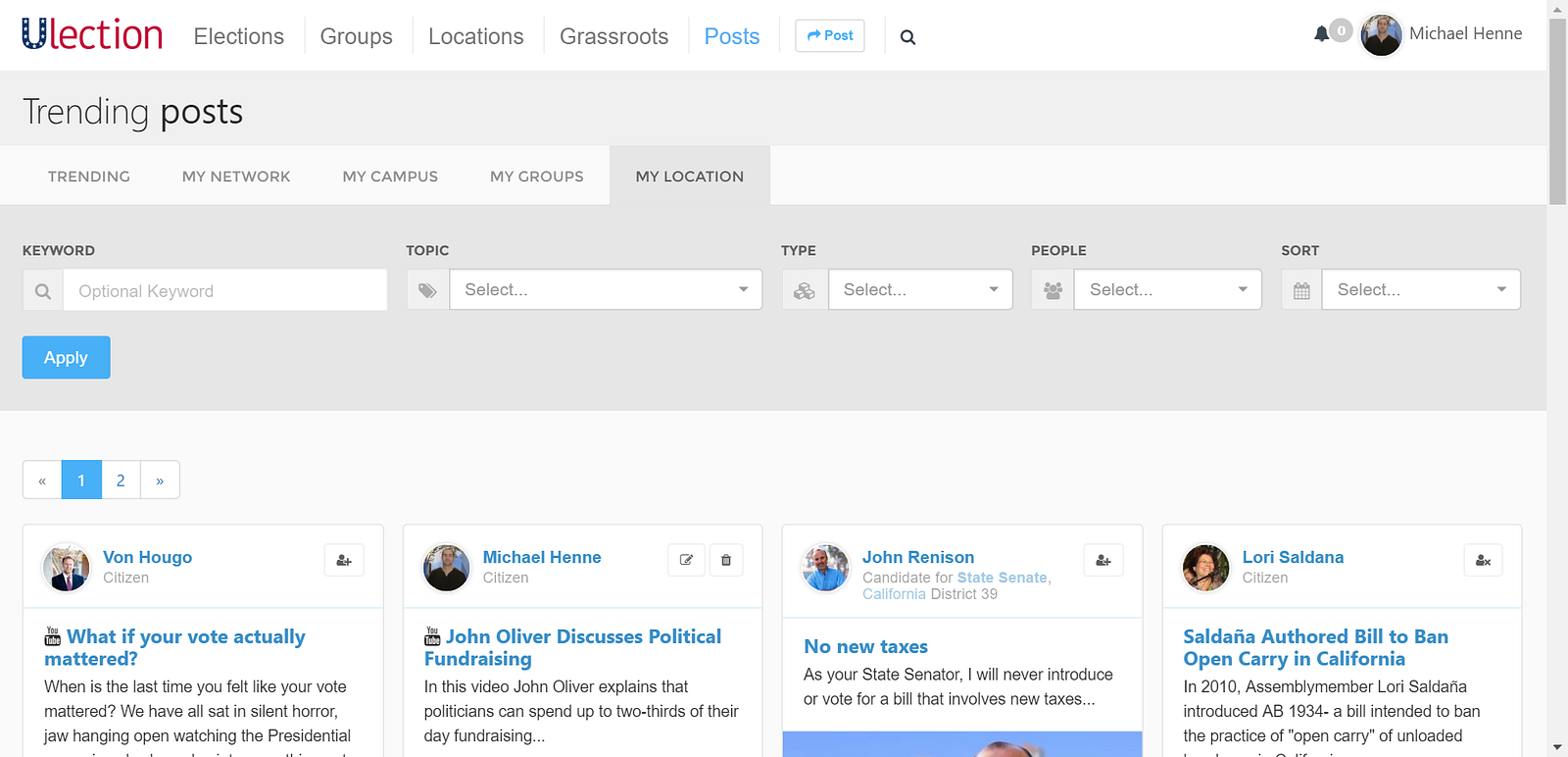Image resolution: width=1568 pixels, height=757 pixels.
Task: Go to next page of posts
Action: 160,480
